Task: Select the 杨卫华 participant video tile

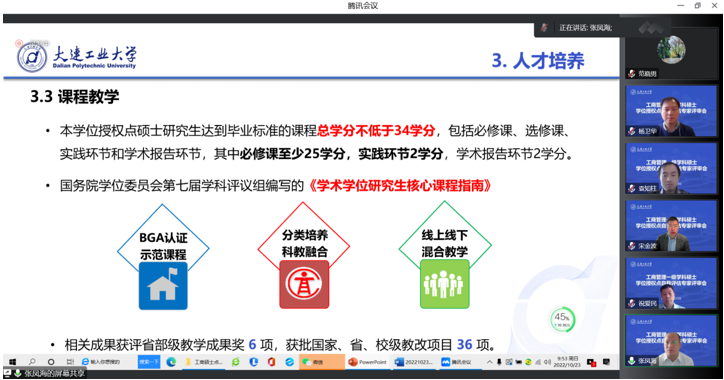Action: [671, 111]
